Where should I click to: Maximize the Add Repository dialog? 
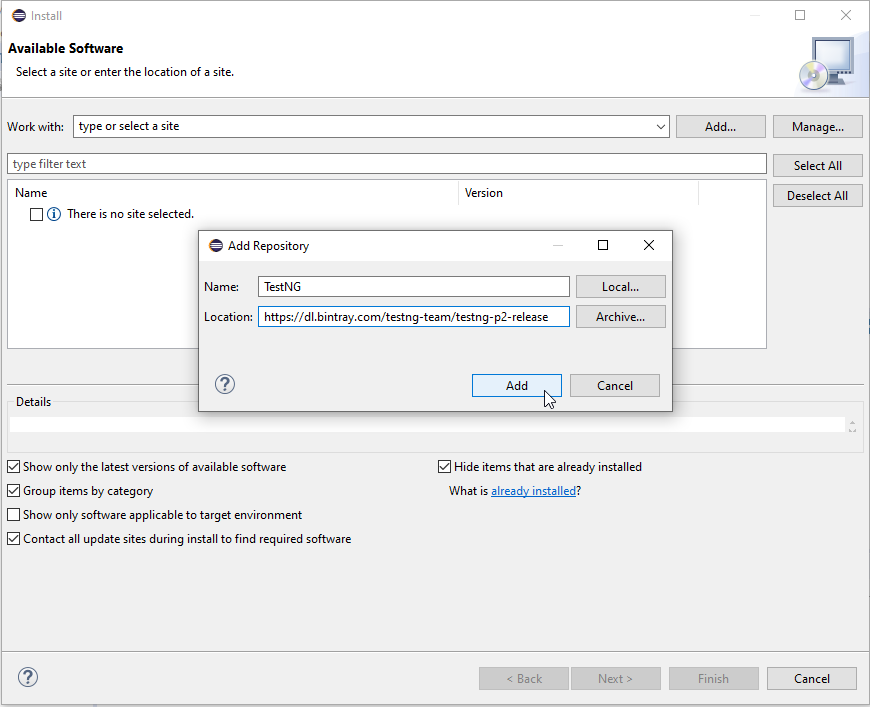603,245
